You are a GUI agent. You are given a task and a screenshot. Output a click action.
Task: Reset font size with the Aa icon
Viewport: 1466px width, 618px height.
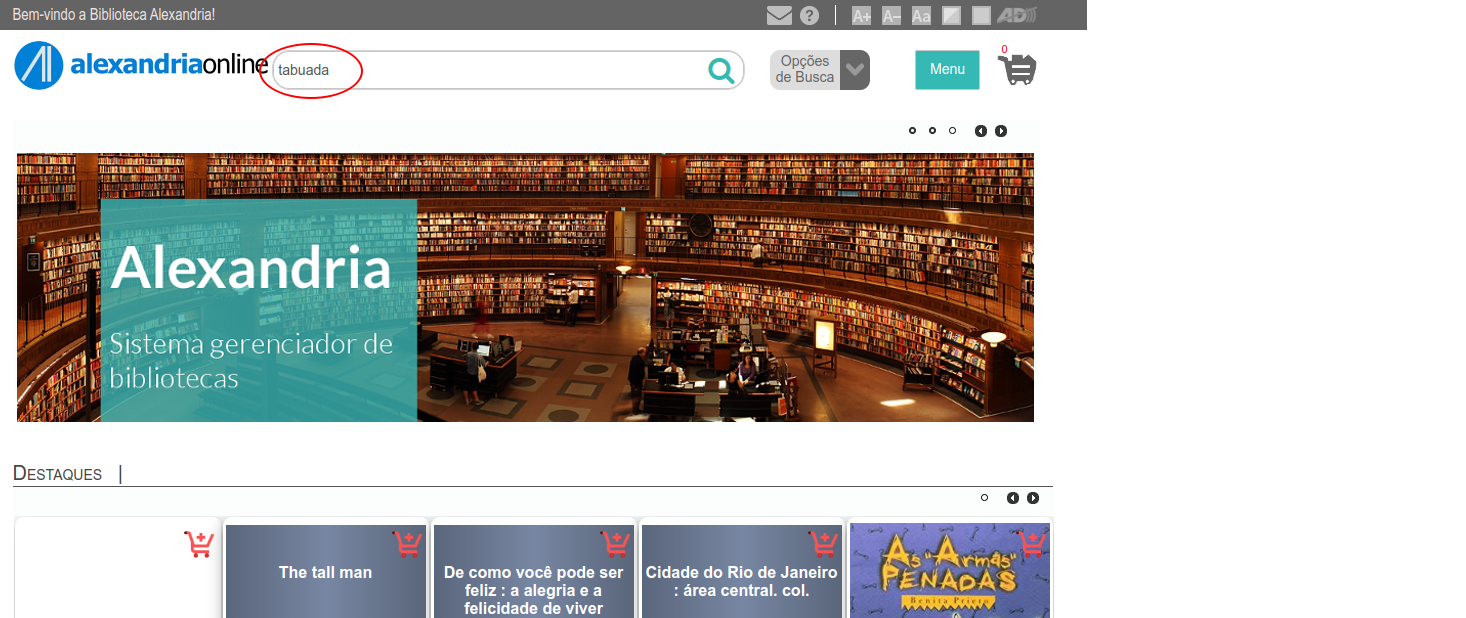pyautogui.click(x=921, y=15)
